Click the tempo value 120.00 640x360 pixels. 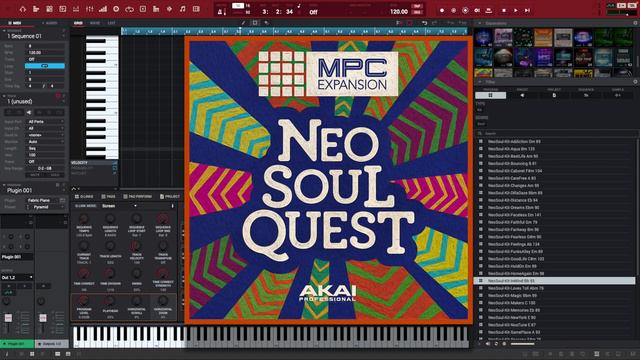tap(399, 12)
